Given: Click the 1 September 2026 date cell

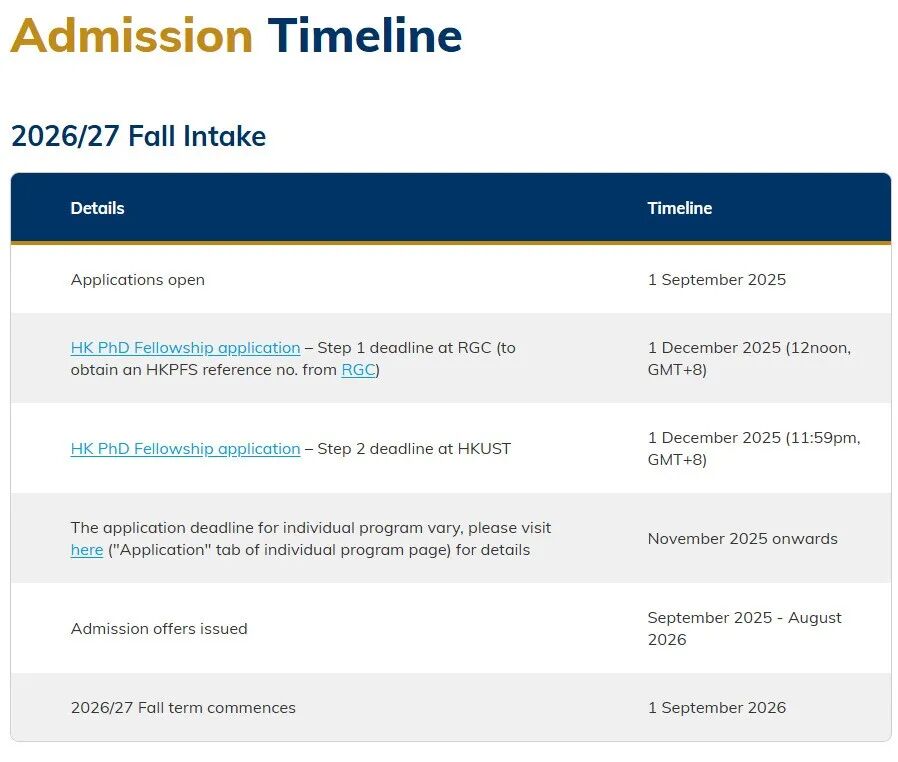Looking at the screenshot, I should click(717, 707).
